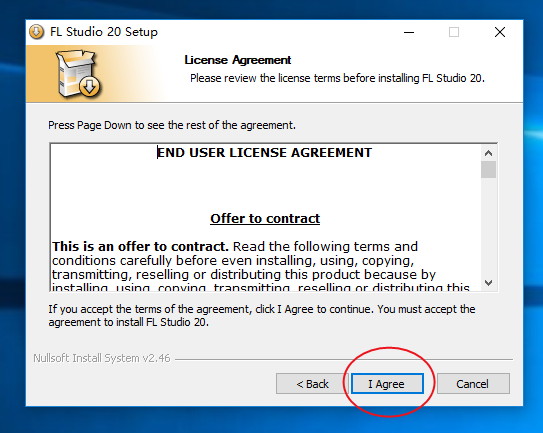Click the I Agree button
Image resolution: width=543 pixels, height=433 pixels.
pos(387,383)
